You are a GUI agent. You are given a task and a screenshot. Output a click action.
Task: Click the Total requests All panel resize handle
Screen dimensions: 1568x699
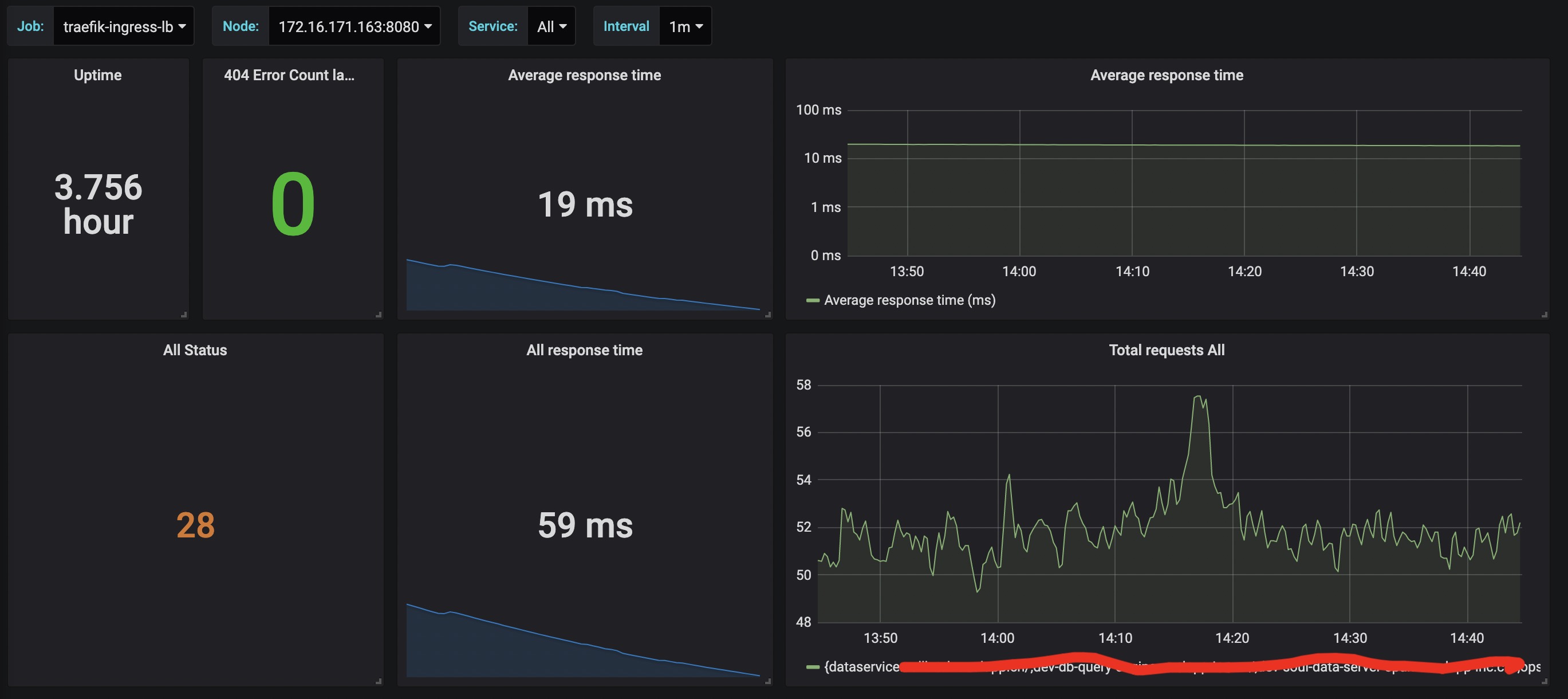tap(1545, 681)
